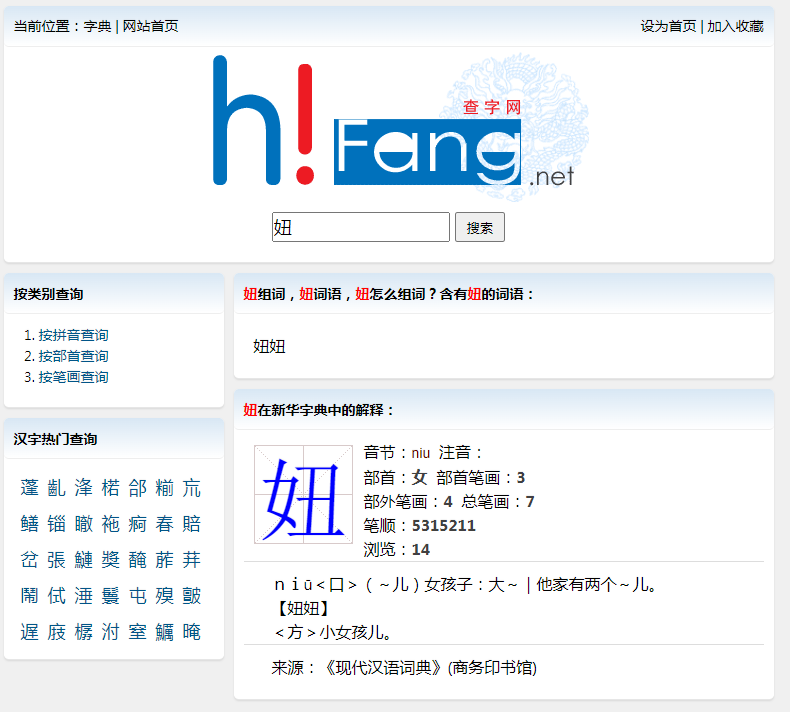Select hot character 蓬
This screenshot has width=790, height=712.
29,488
